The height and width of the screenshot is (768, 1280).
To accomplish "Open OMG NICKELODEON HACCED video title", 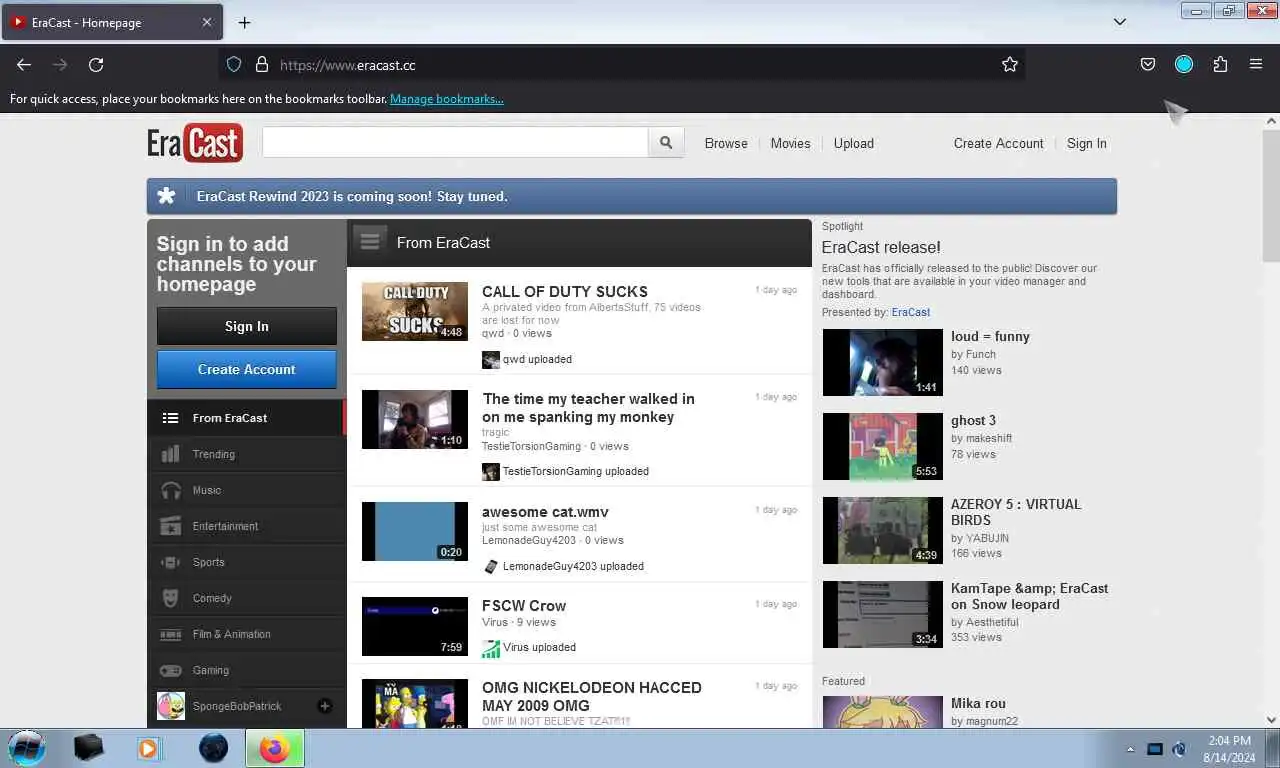I will (x=592, y=695).
